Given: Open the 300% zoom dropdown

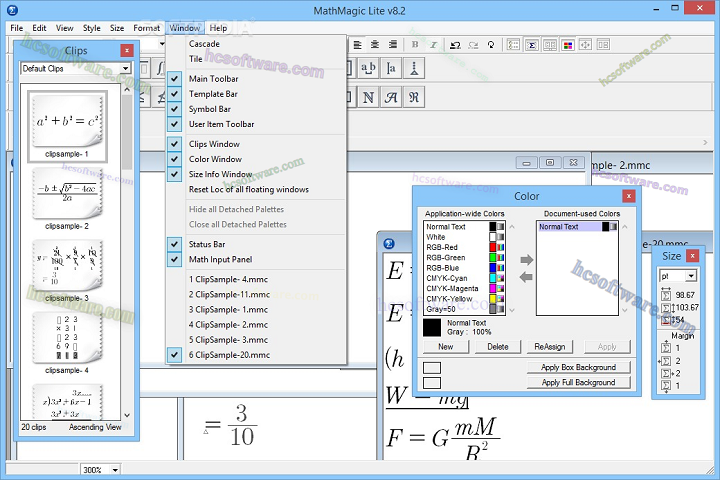Looking at the screenshot, I should click(x=115, y=469).
